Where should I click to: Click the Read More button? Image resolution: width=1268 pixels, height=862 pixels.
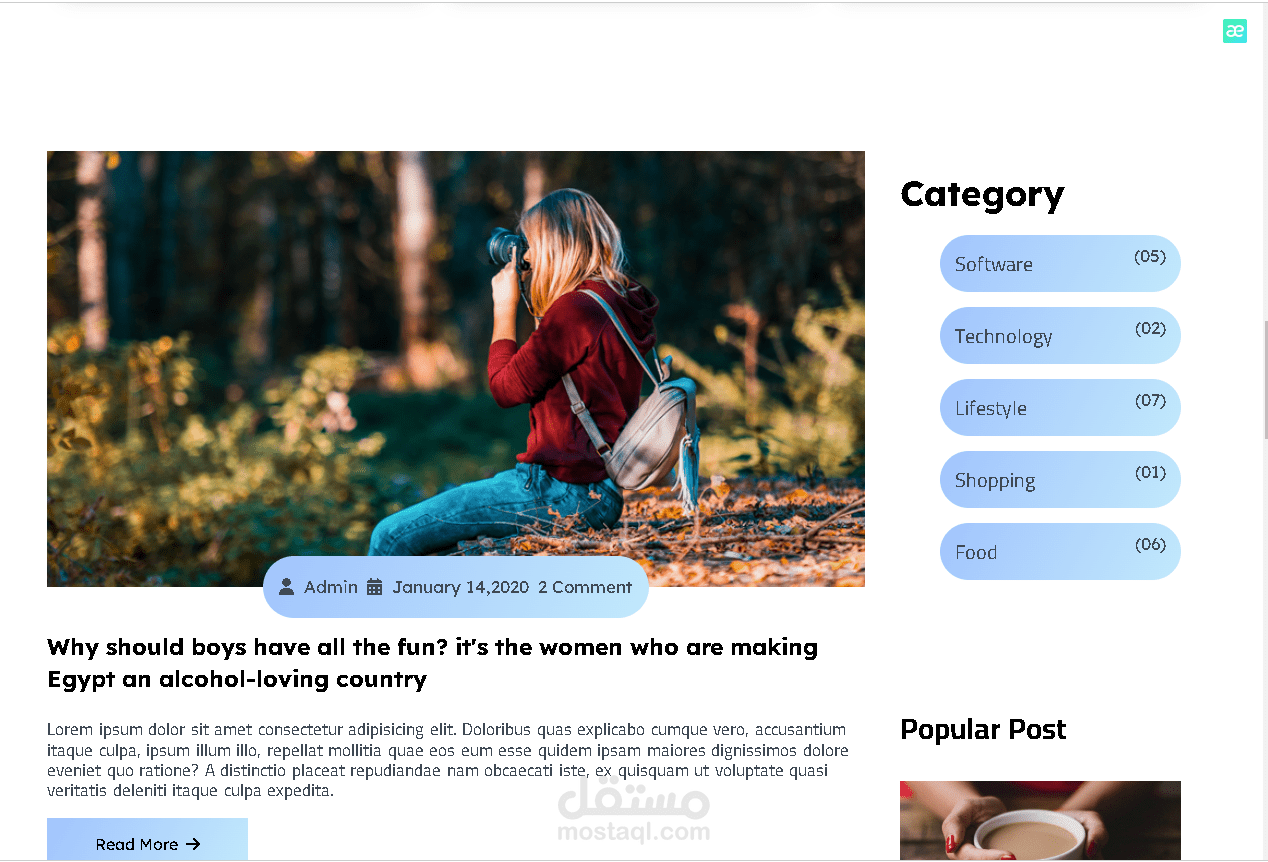click(147, 840)
